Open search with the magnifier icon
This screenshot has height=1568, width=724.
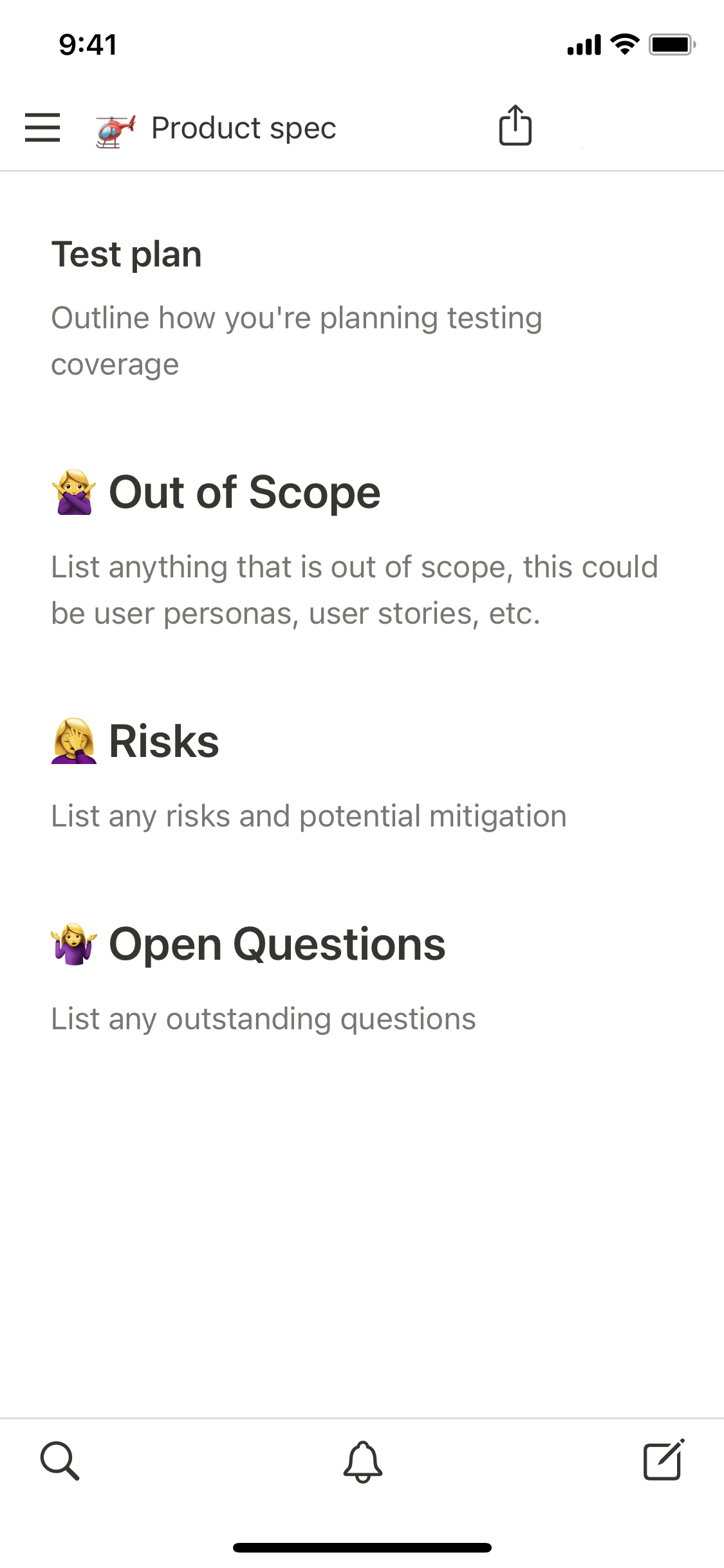coord(60,1461)
